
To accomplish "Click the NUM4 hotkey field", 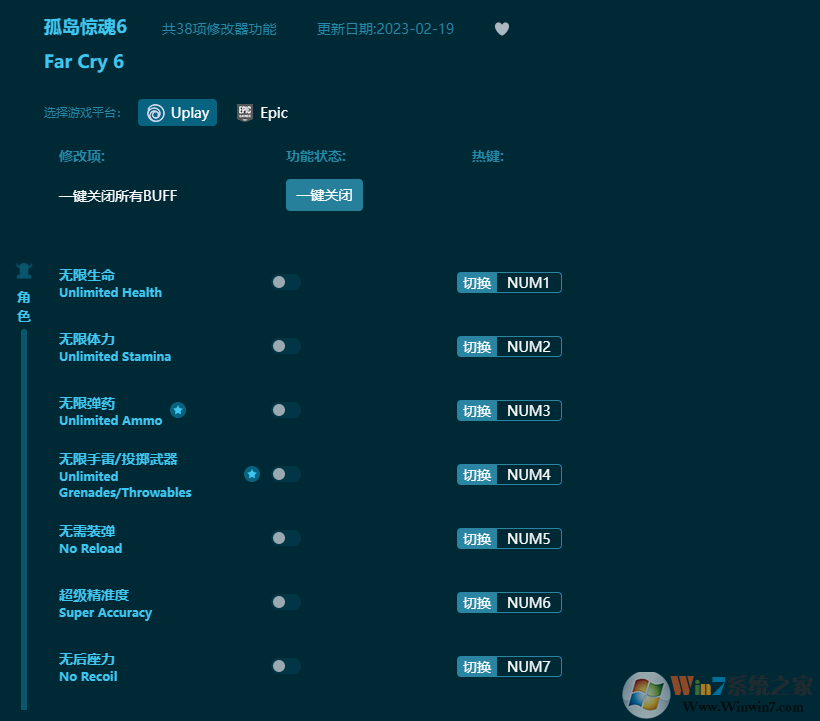I will pyautogui.click(x=529, y=475).
